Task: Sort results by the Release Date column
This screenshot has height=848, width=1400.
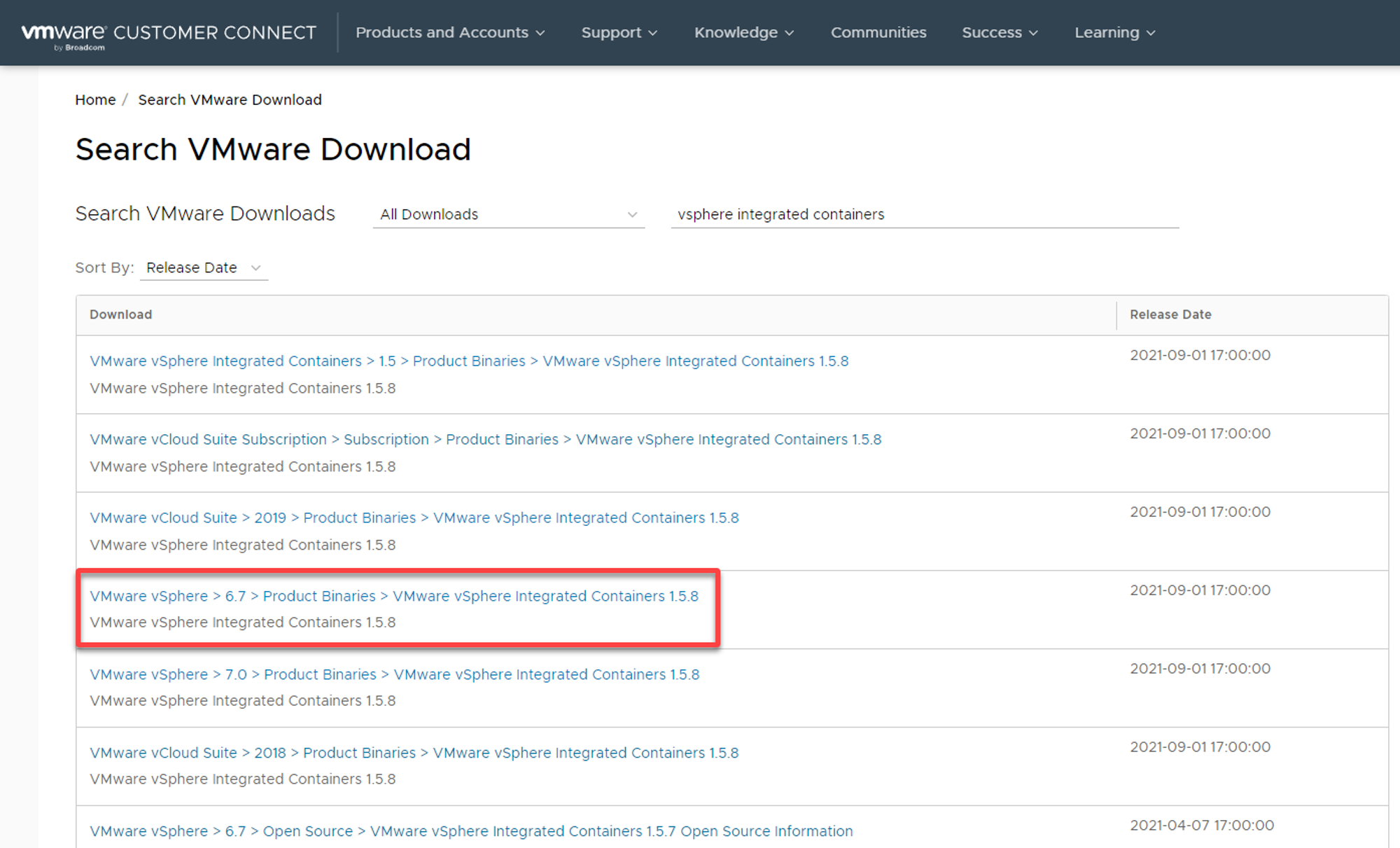Action: pyautogui.click(x=1170, y=314)
